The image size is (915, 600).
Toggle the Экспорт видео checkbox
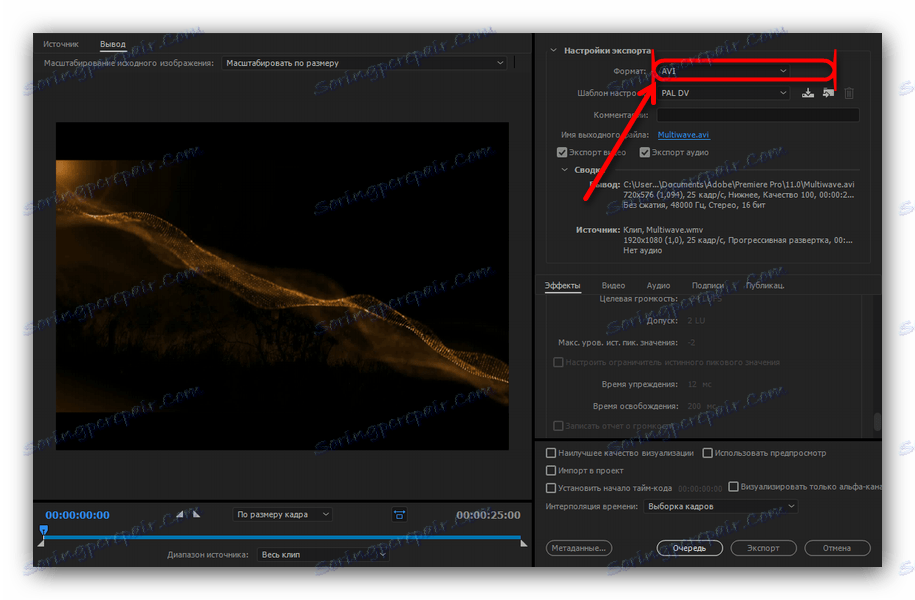pyautogui.click(x=562, y=152)
